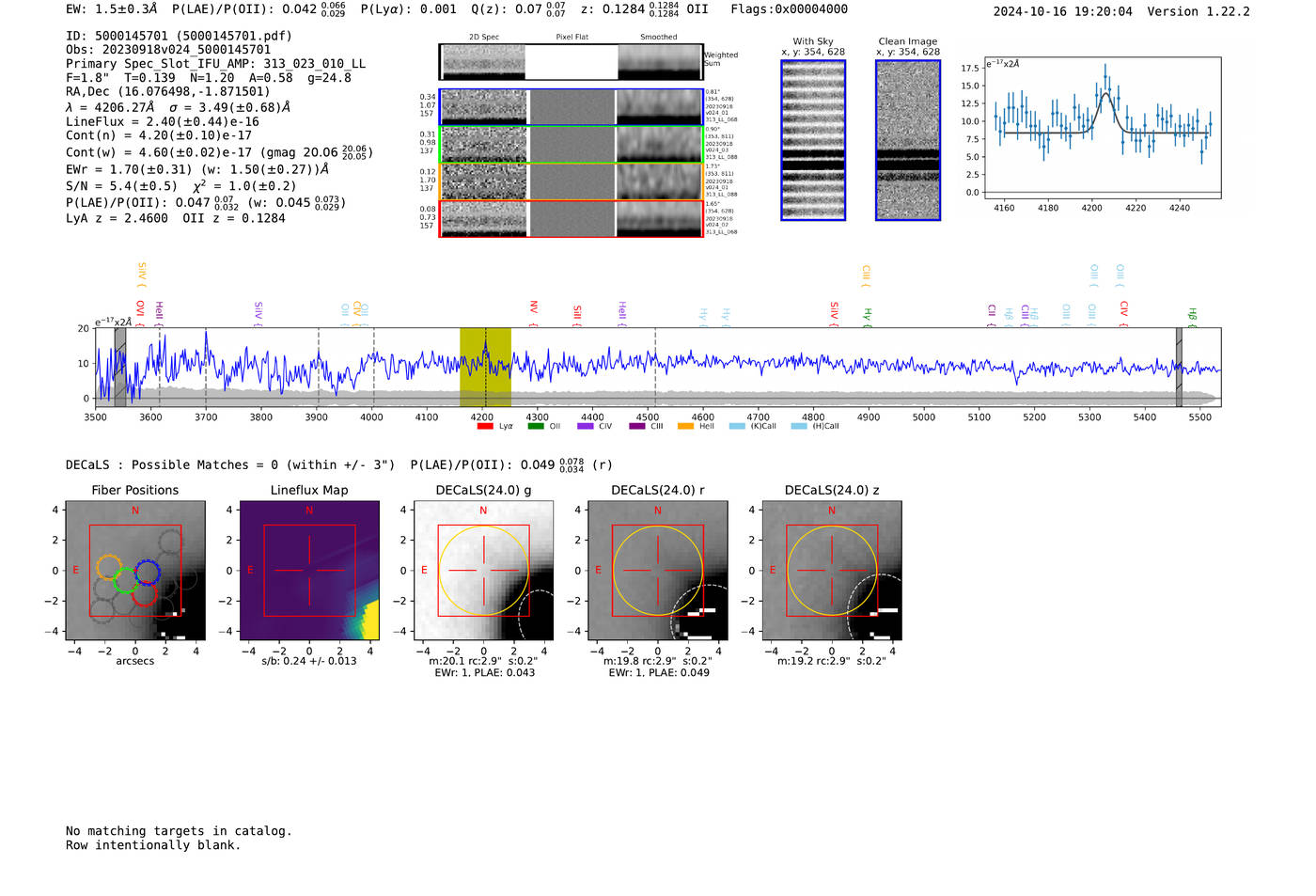Click the red fiber circle in Fiber Positions

click(144, 594)
